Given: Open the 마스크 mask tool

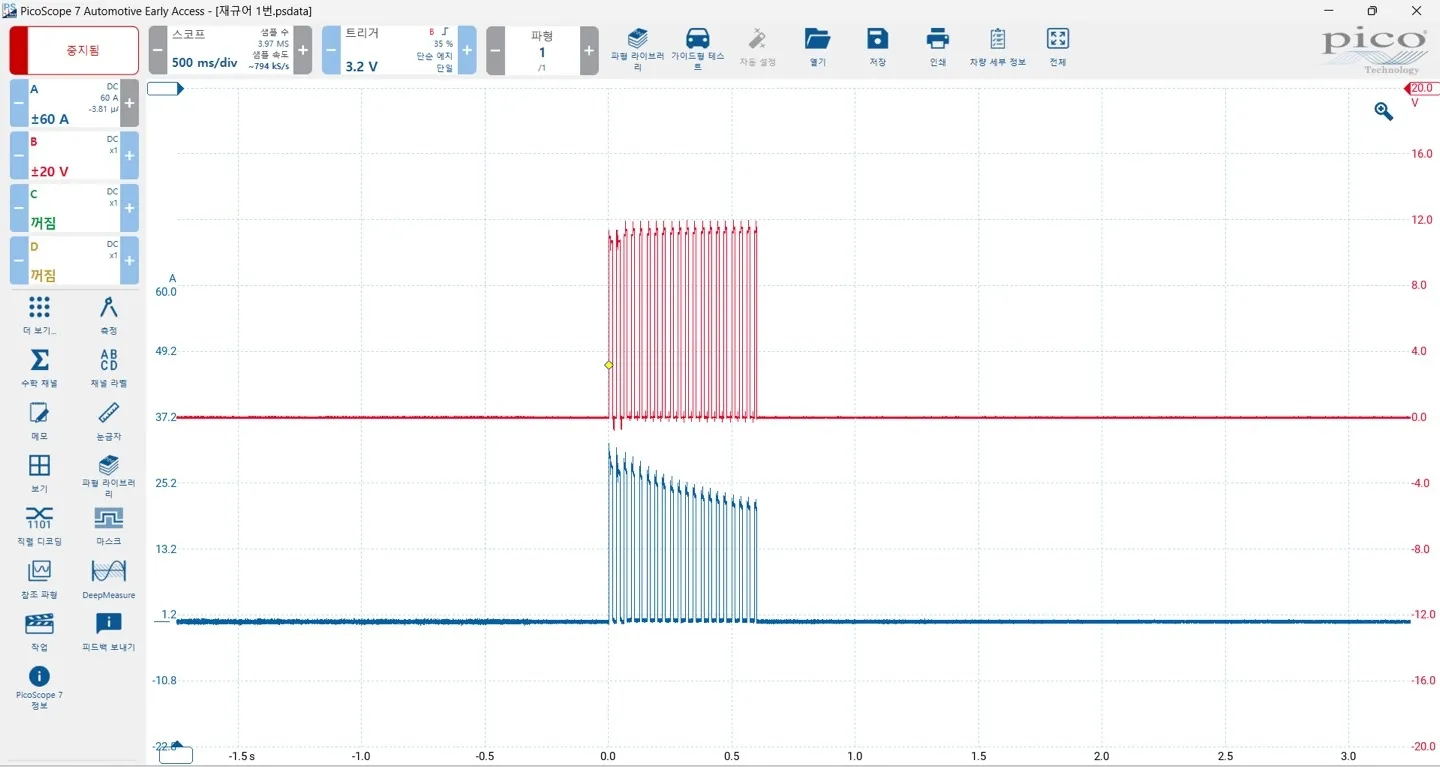Looking at the screenshot, I should (109, 526).
